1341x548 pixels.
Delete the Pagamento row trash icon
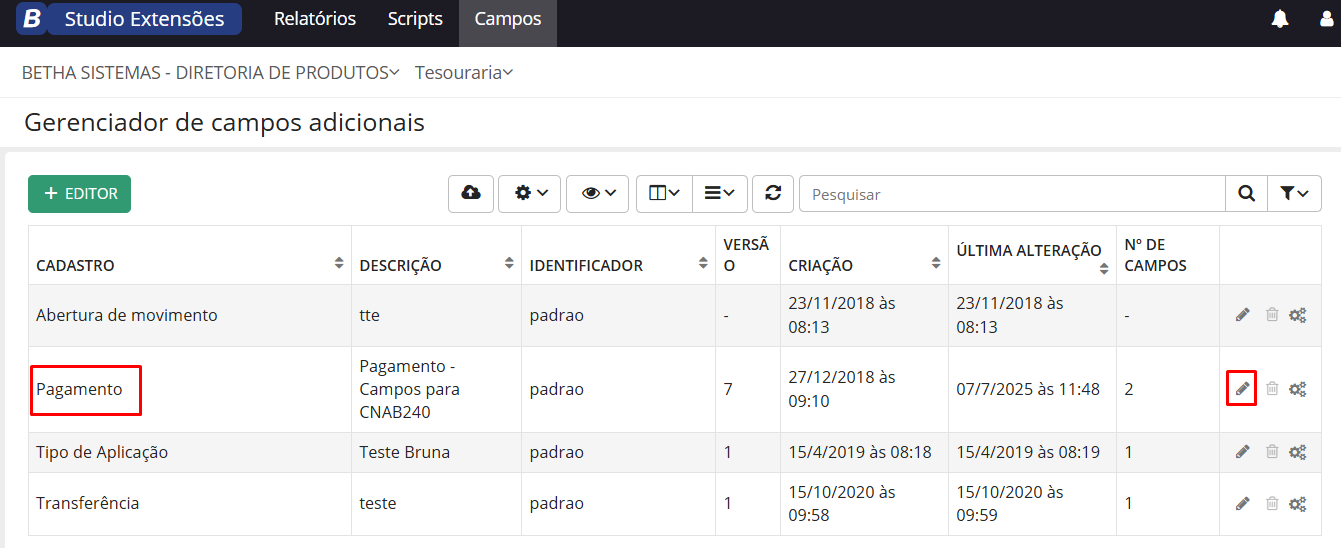click(1272, 389)
